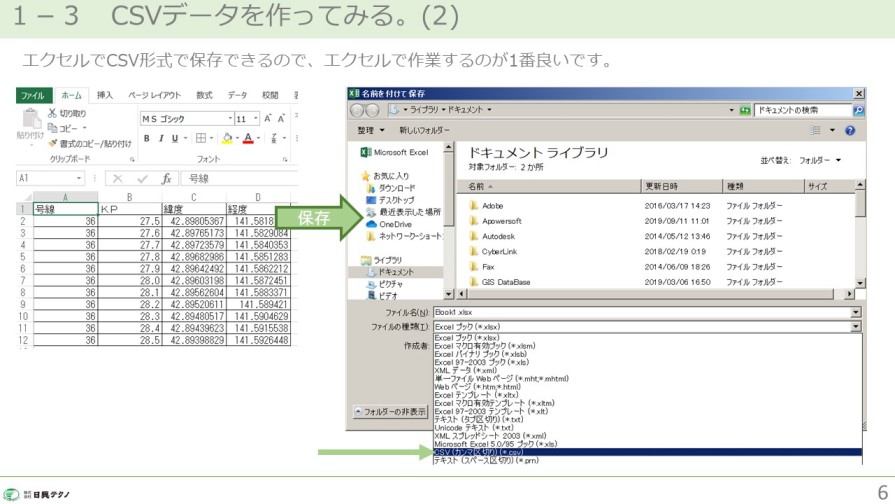This screenshot has width=895, height=504.
Task: Click the Hide Folders (フォルダーの非表示) button
Action: (391, 412)
